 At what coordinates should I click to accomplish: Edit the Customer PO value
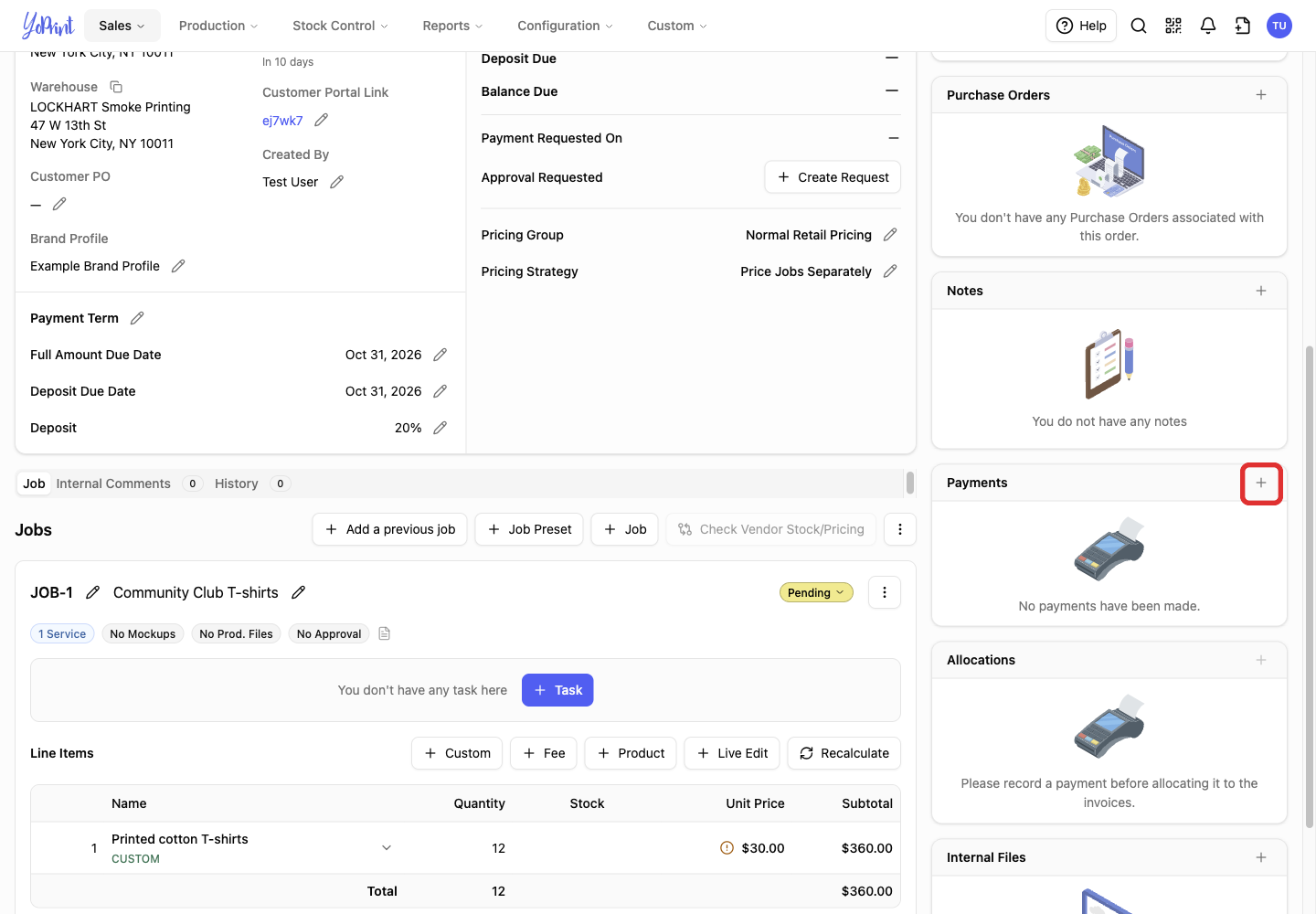[x=59, y=204]
